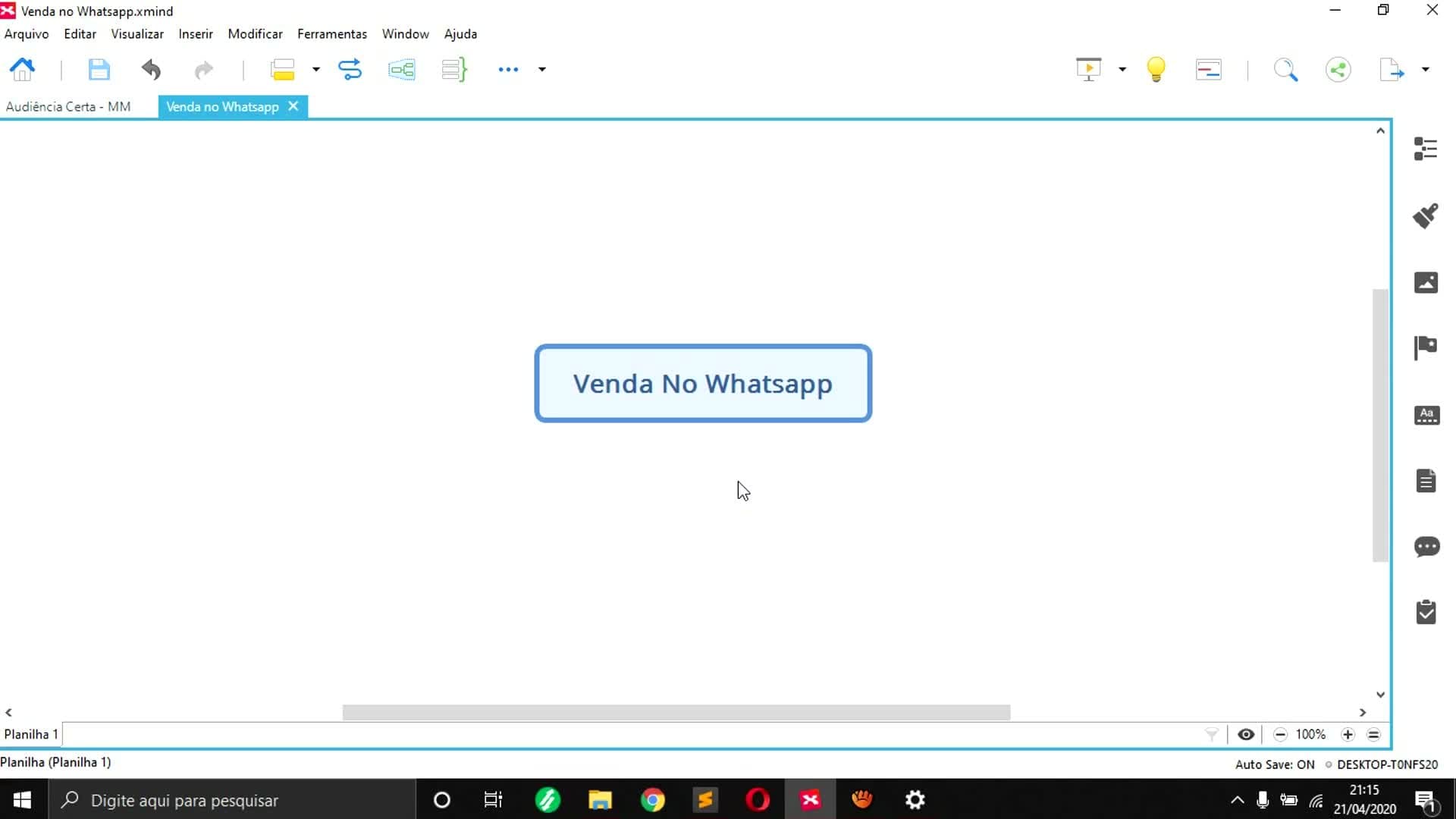Click the scroll right arrow

(1363, 712)
